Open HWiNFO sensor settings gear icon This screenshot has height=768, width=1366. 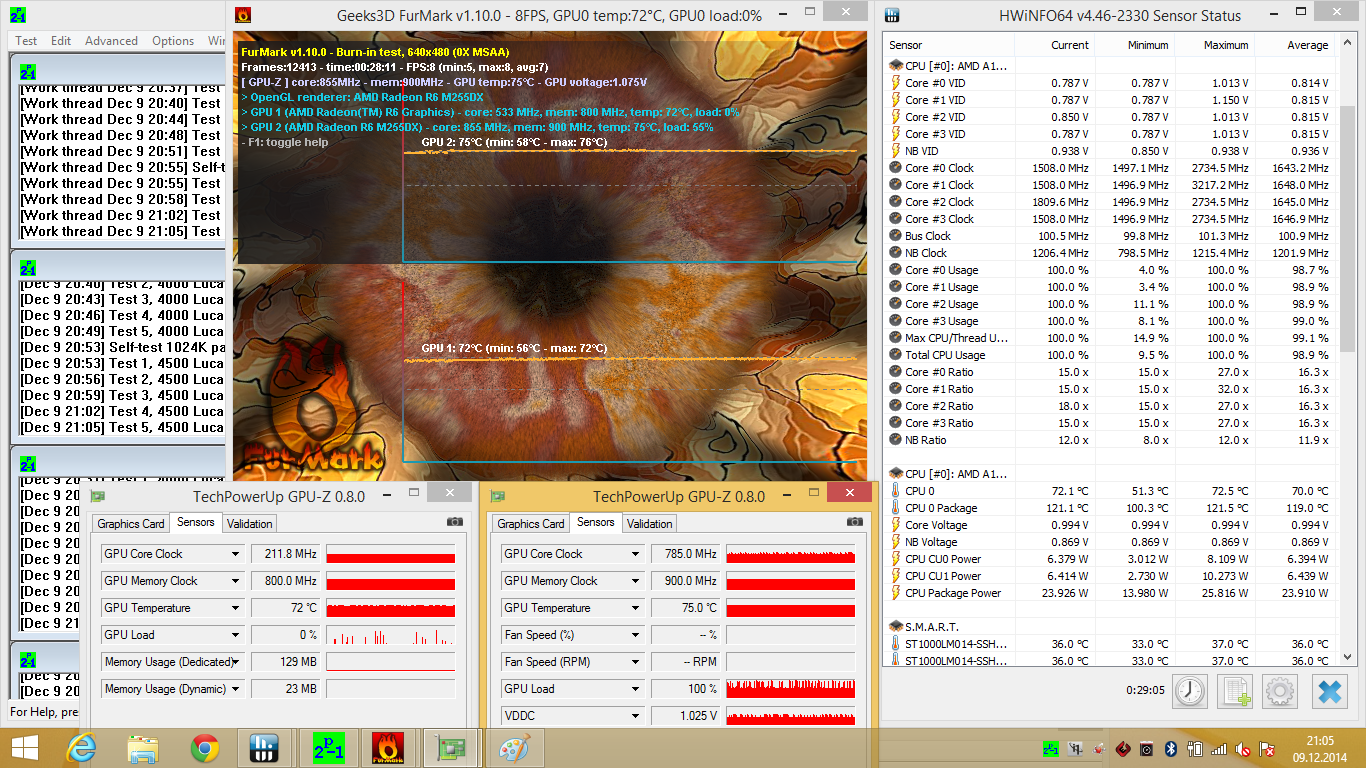pos(1280,691)
